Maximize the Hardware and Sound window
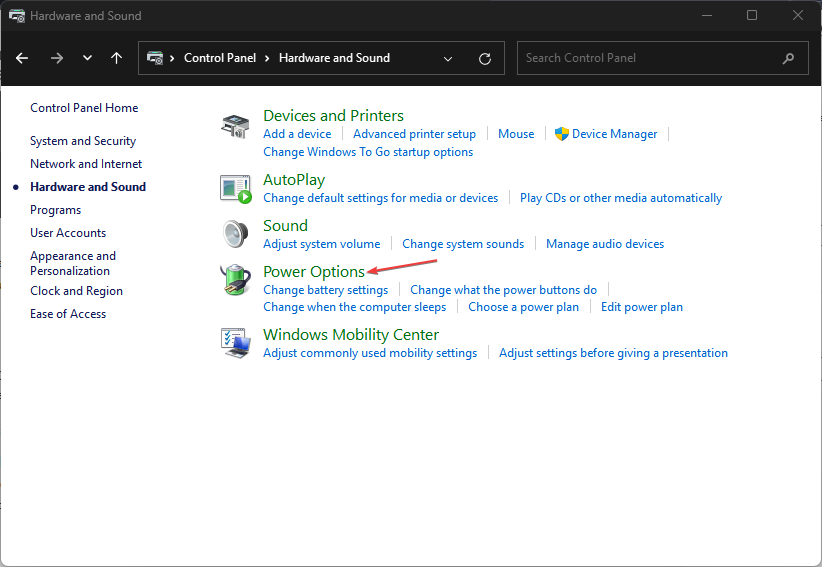The image size is (822, 567). [x=752, y=15]
